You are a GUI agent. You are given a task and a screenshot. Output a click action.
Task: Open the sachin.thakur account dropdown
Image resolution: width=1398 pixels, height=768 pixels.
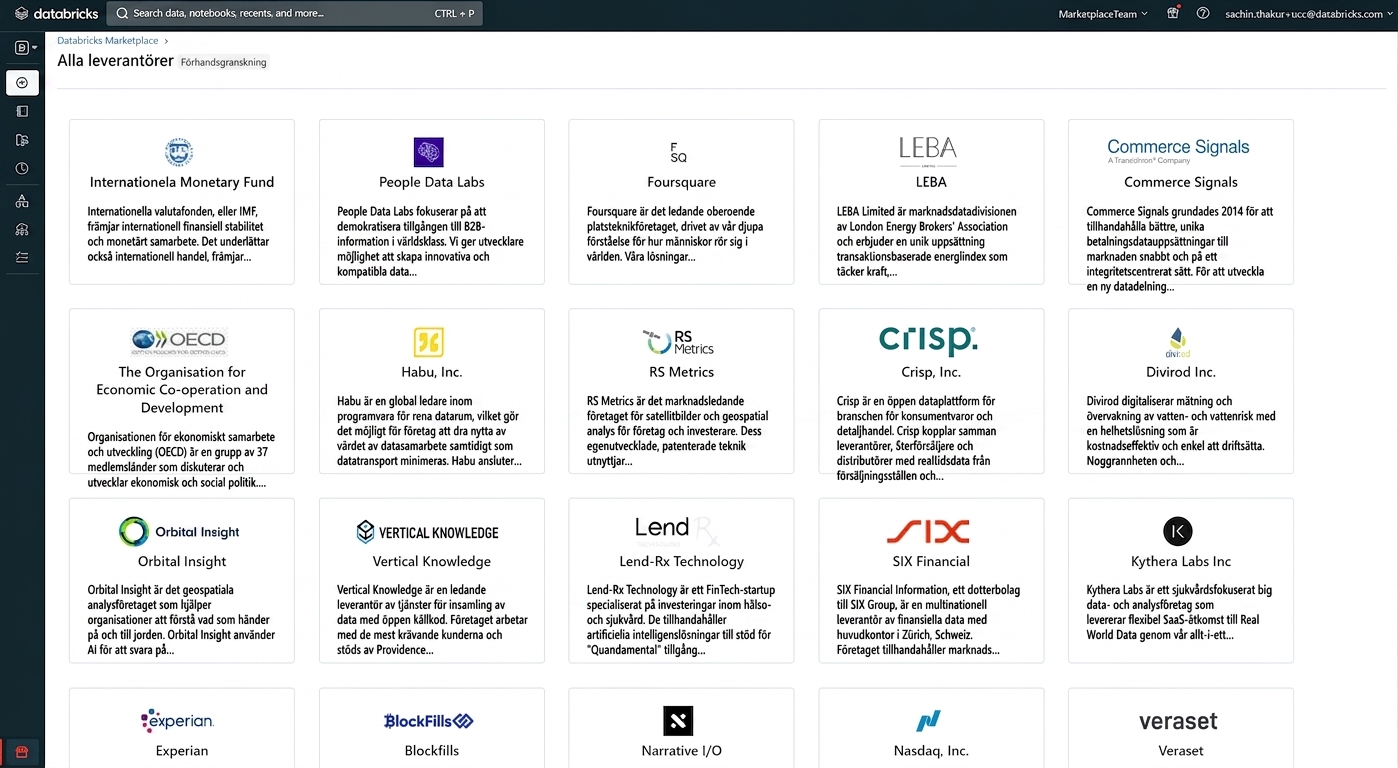(1307, 14)
